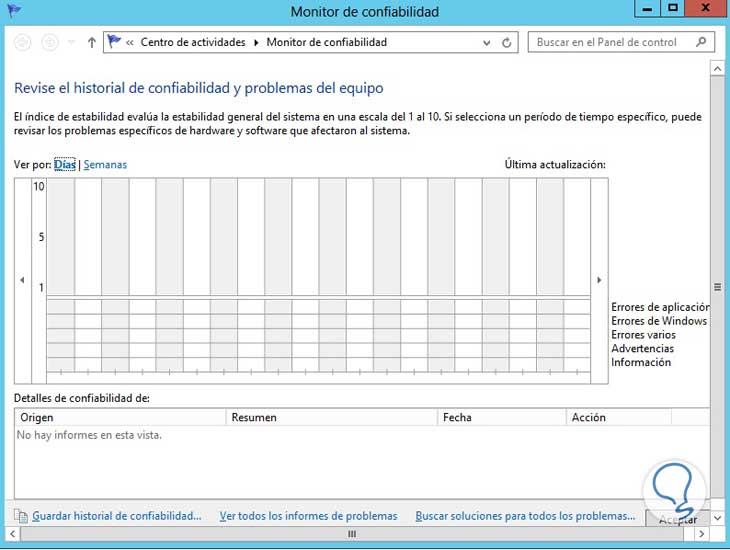Image resolution: width=730 pixels, height=550 pixels.
Task: Switch view to Días
Action: tap(65, 164)
